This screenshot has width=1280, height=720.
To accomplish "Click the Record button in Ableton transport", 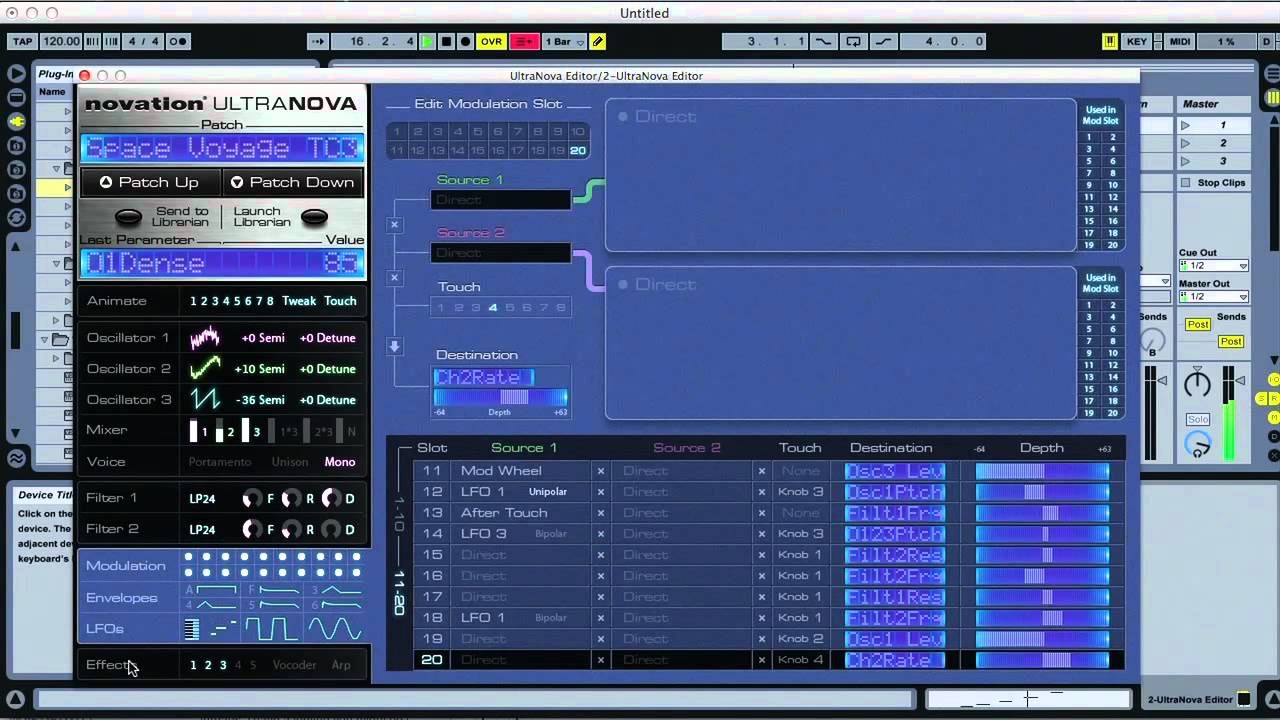I will (x=465, y=41).
